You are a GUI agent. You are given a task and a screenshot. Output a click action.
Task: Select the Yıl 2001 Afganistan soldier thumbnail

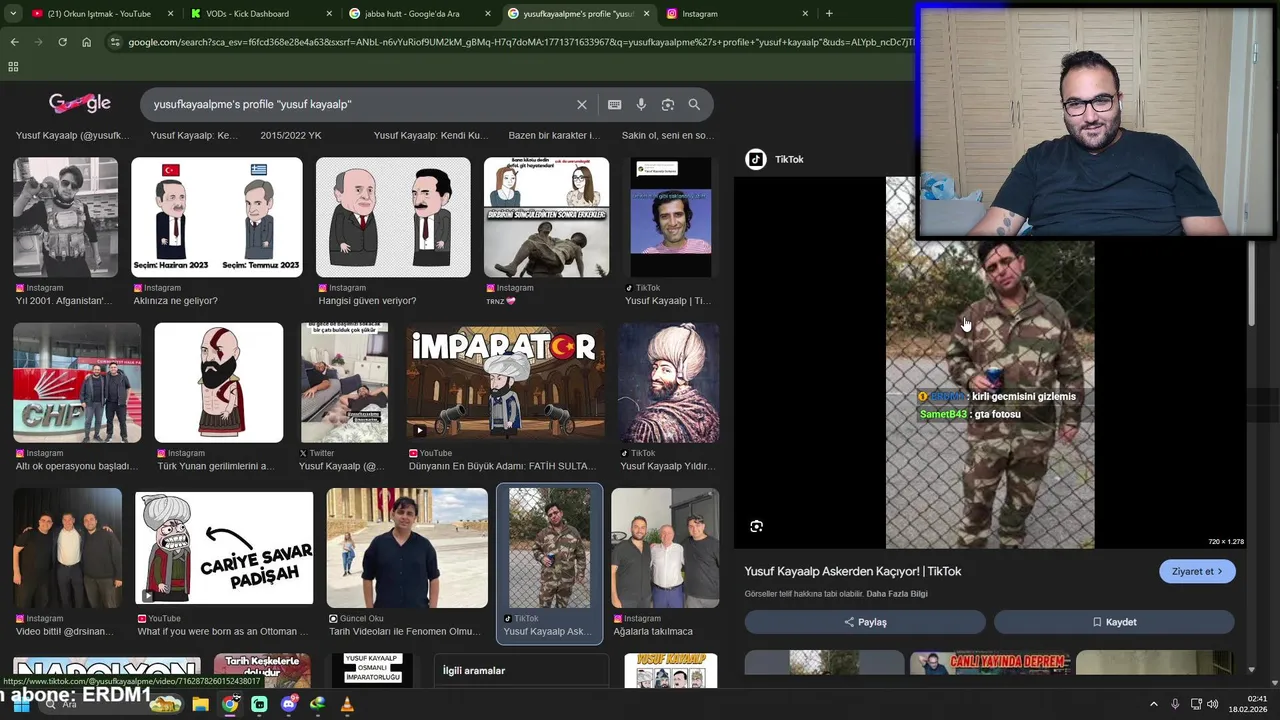tap(65, 217)
